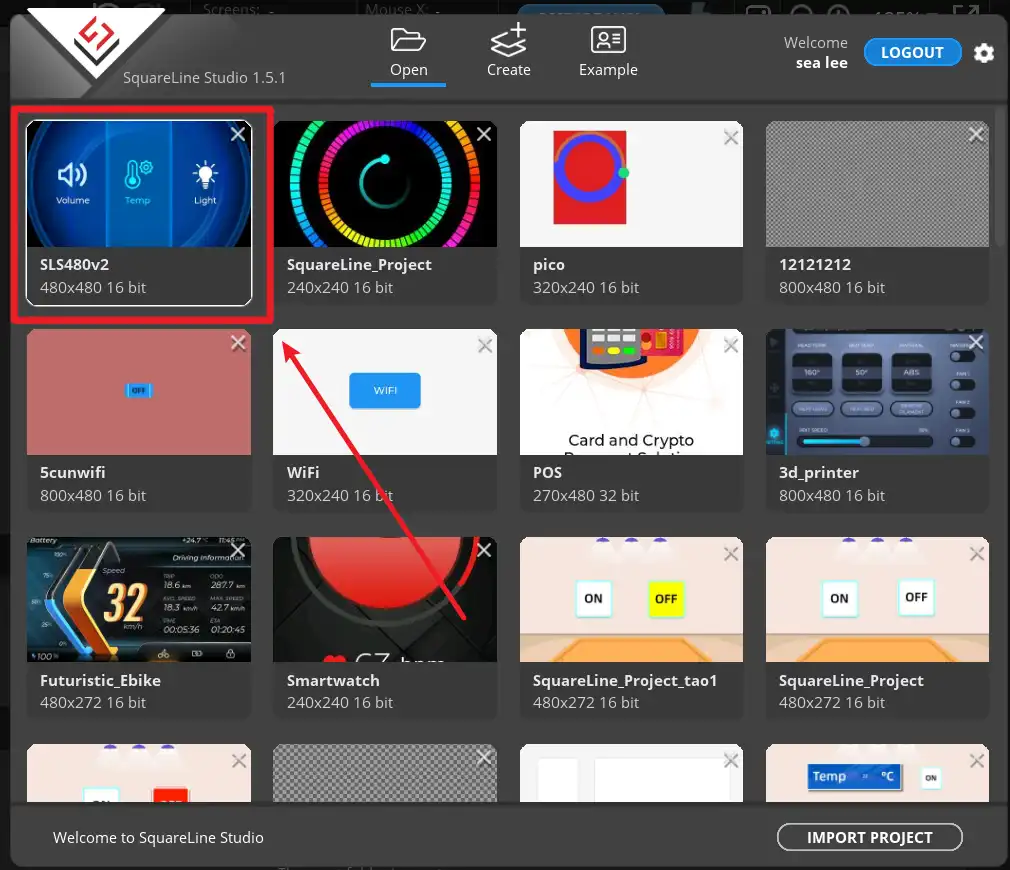
Task: Remove the Smartwatch project using its X icon
Action: tap(484, 550)
